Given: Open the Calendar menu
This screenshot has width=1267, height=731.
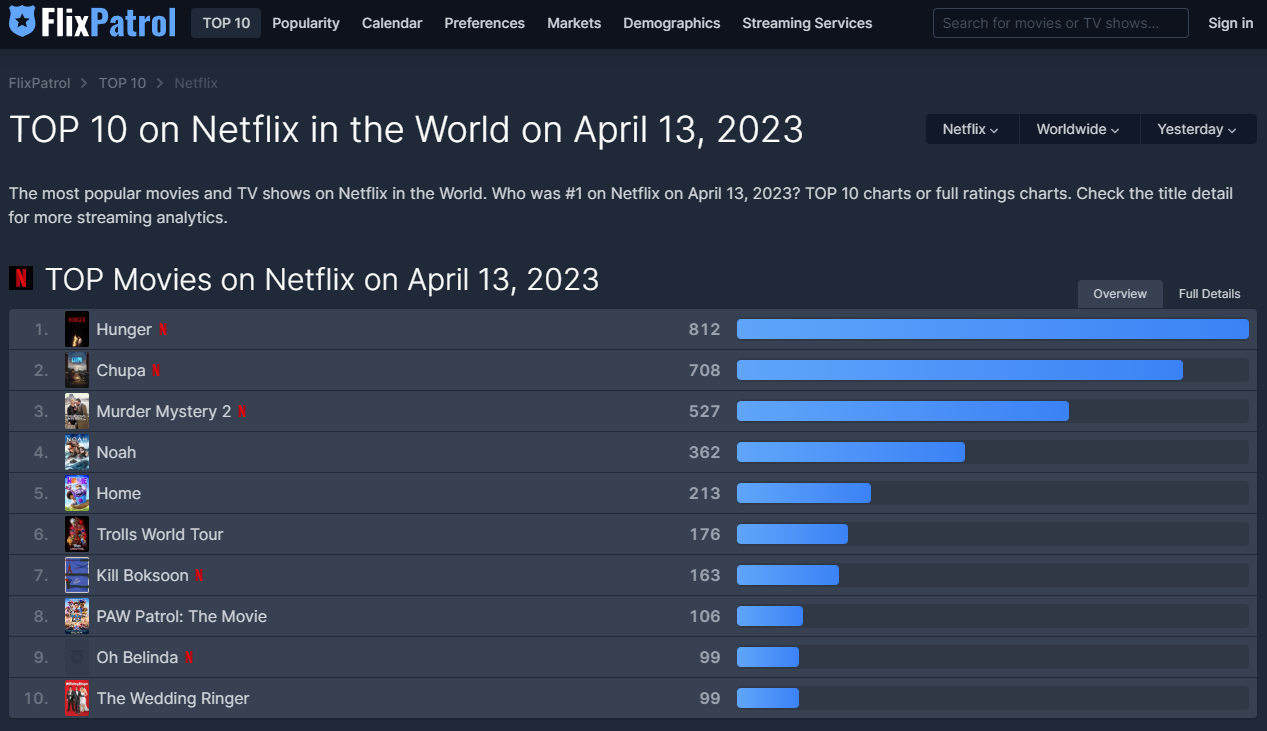Looking at the screenshot, I should pyautogui.click(x=392, y=23).
